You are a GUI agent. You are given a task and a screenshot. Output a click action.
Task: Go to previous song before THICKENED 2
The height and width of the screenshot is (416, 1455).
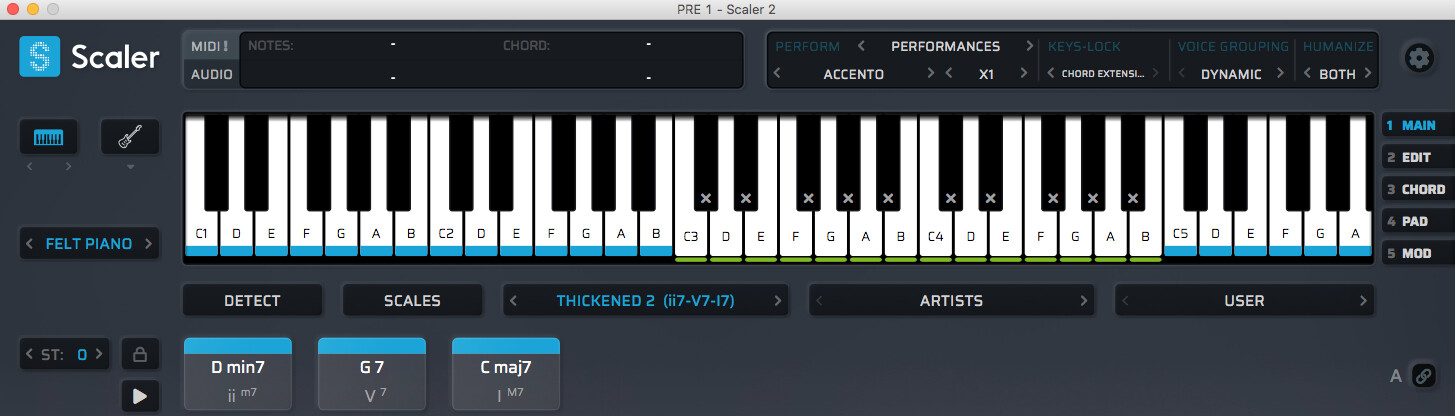click(515, 300)
